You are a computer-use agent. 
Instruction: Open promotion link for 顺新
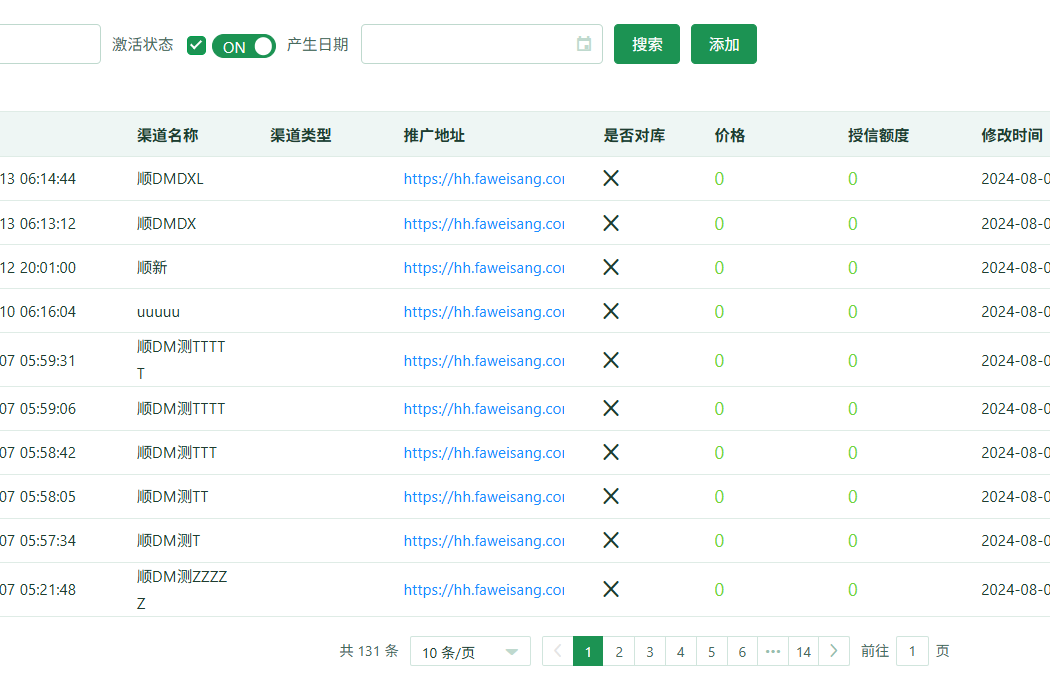(484, 268)
